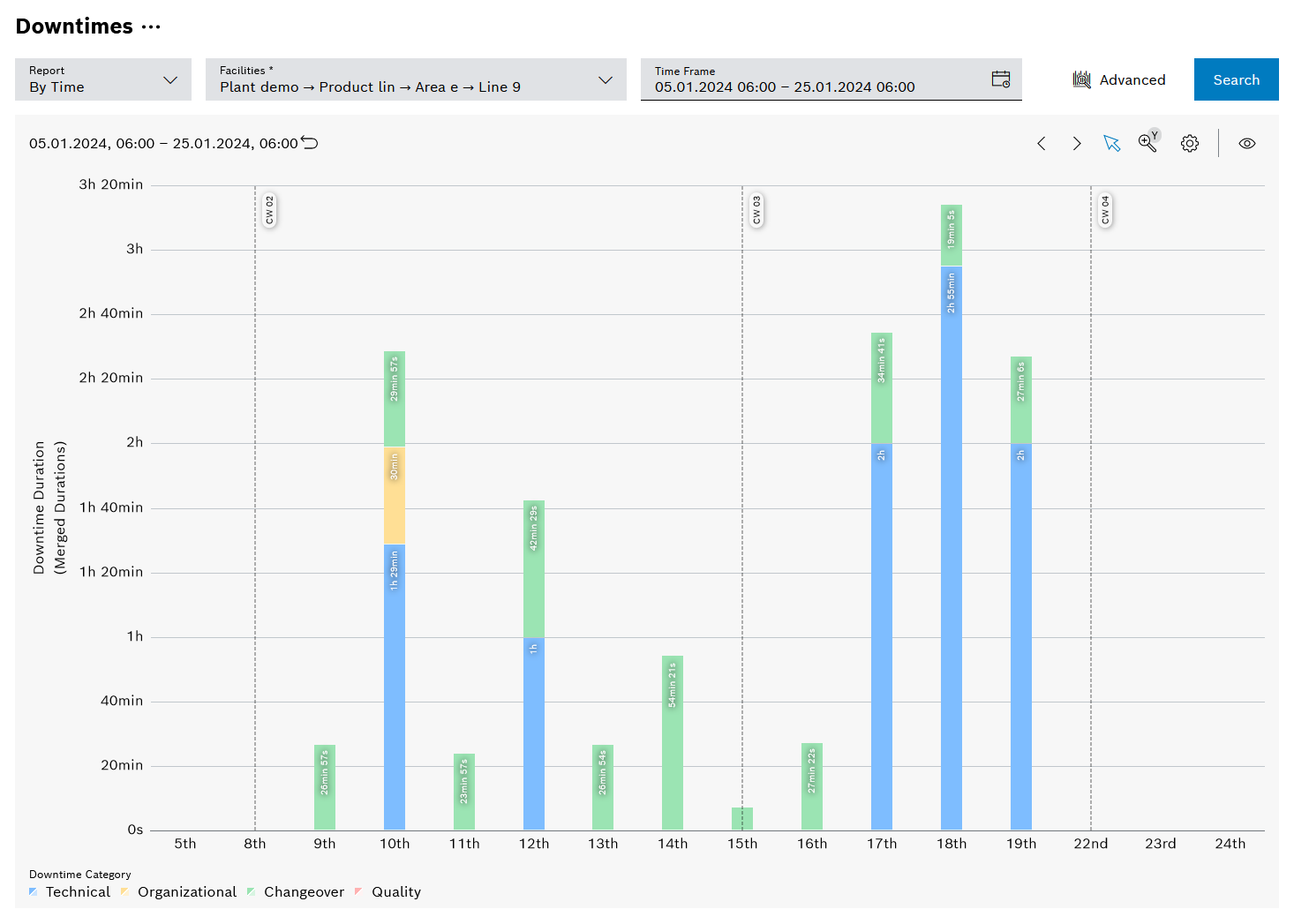The image size is (1294, 924).
Task: Click the Search button
Action: coord(1236,79)
